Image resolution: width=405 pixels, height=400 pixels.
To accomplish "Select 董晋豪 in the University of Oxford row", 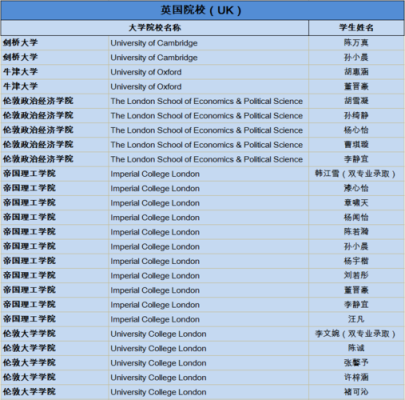I will point(356,86).
